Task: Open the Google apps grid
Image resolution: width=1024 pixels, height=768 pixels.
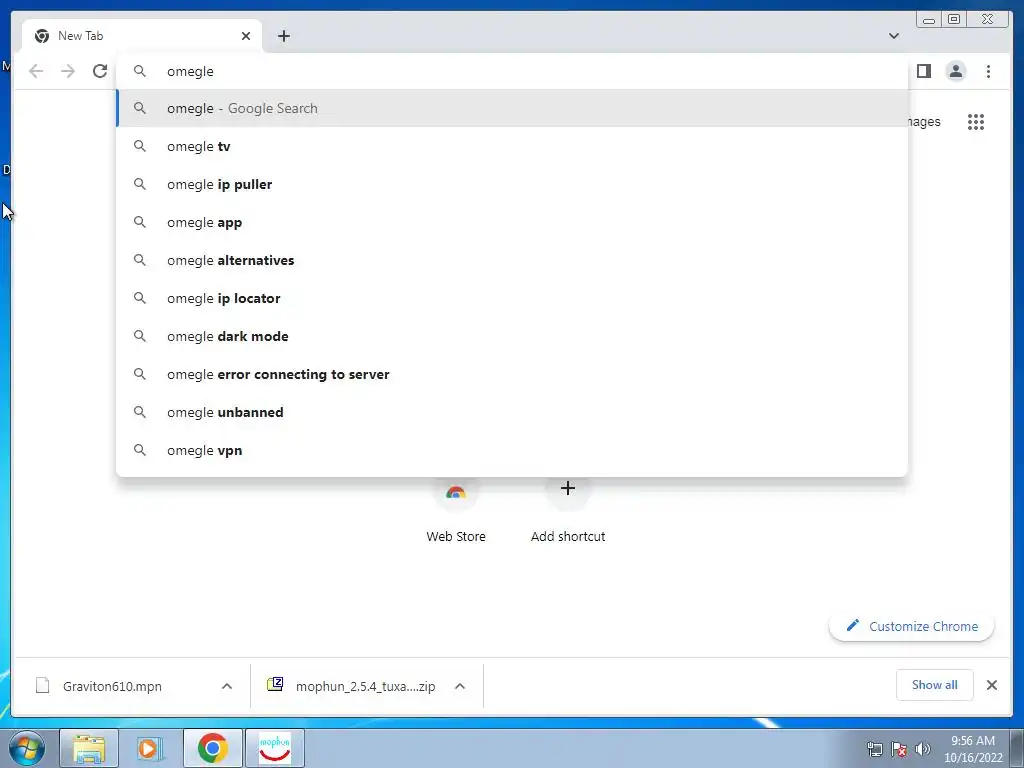Action: [x=976, y=121]
